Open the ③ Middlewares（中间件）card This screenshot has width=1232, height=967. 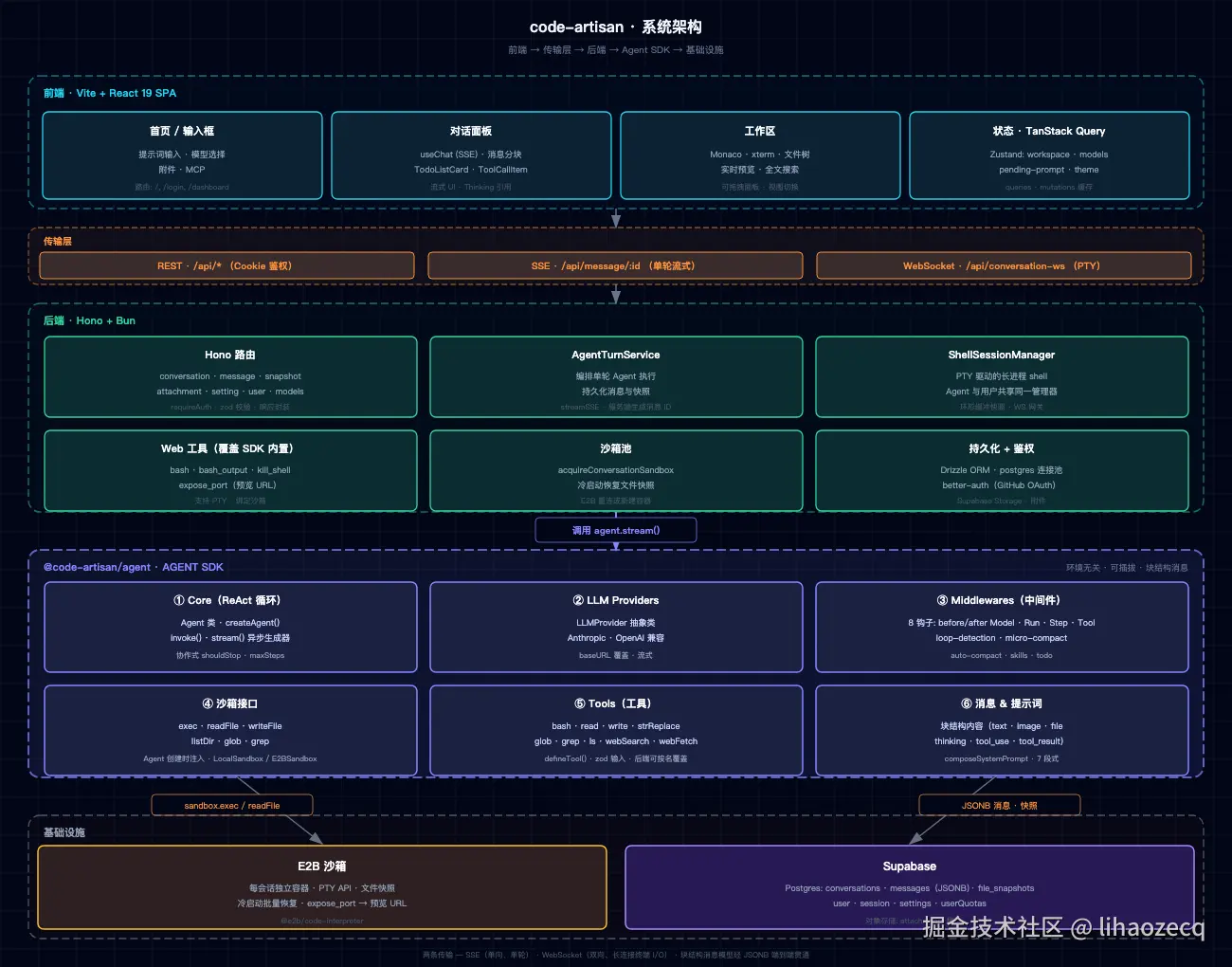[x=1002, y=627]
